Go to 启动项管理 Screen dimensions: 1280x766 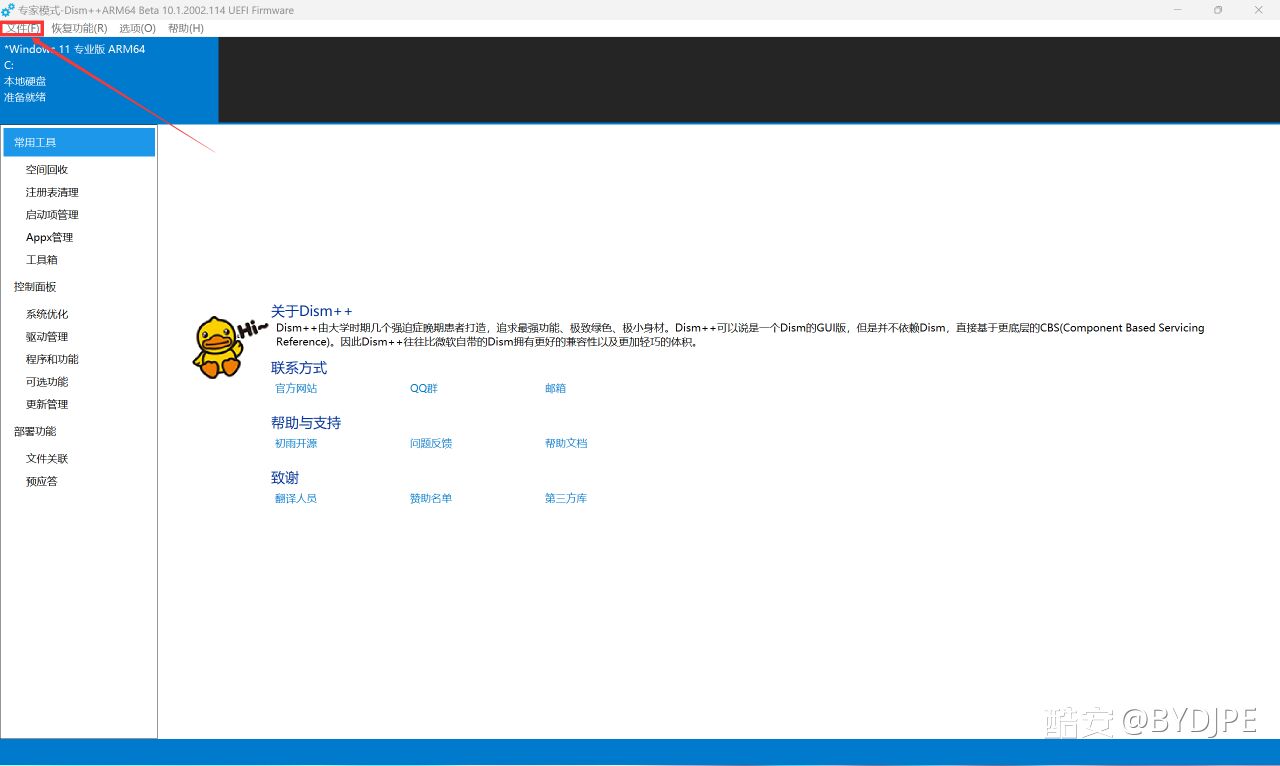click(x=52, y=215)
